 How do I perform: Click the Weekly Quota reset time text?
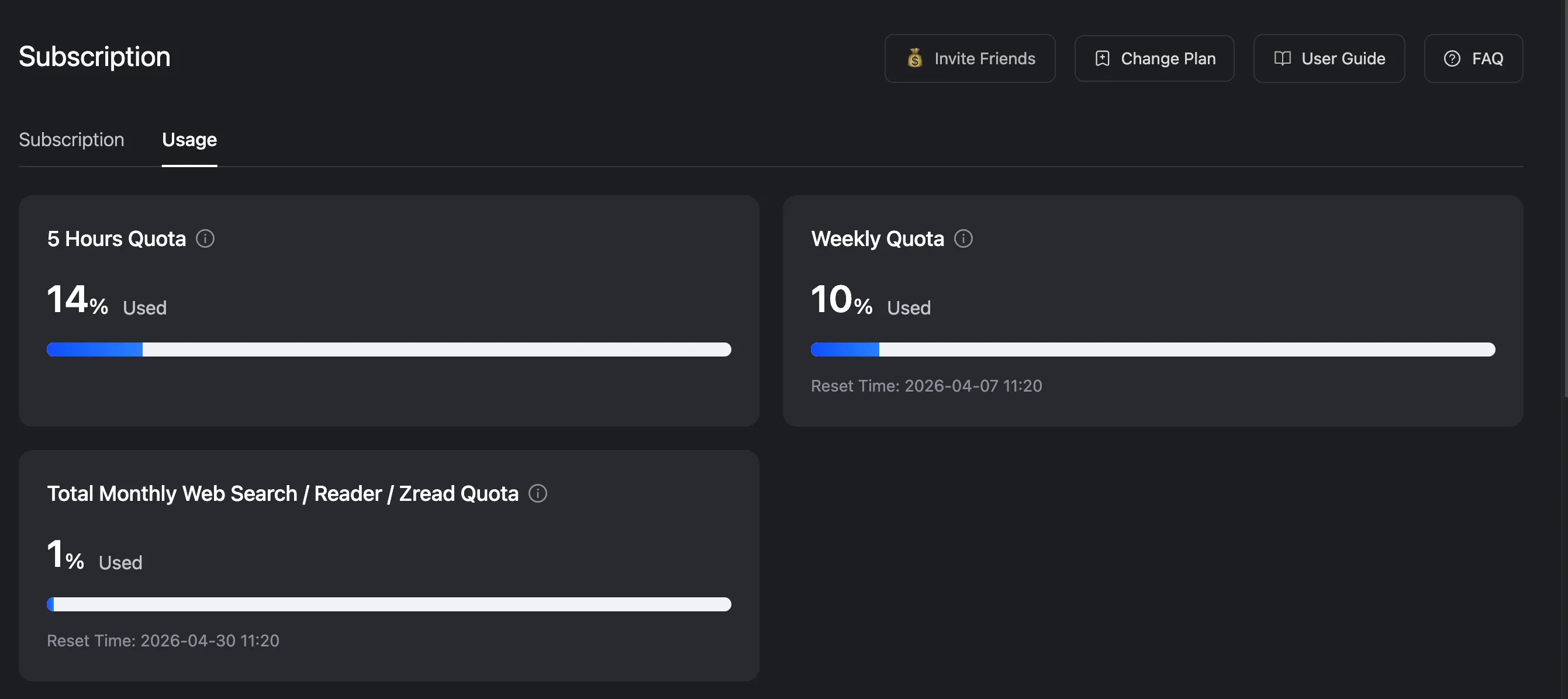pos(926,386)
